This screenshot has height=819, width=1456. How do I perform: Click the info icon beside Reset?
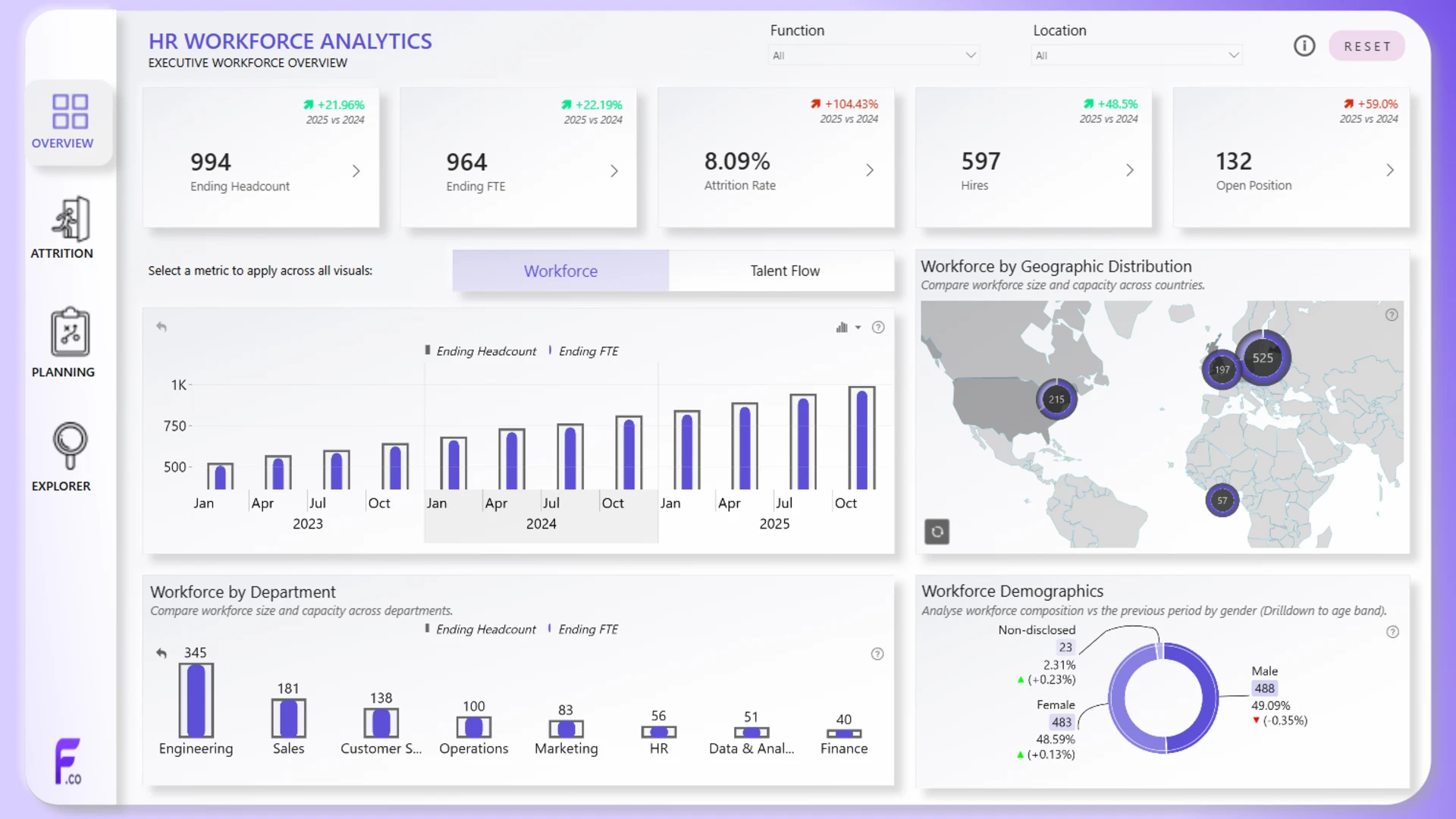tap(1304, 46)
